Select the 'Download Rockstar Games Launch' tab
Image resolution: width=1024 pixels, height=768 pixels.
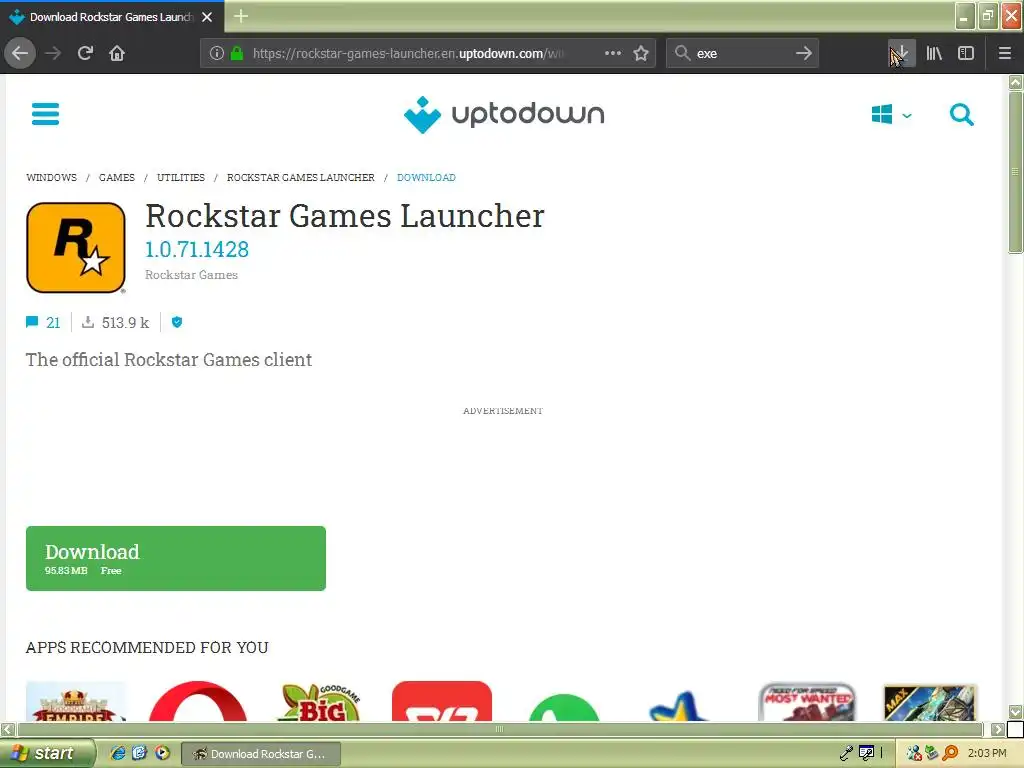[x=111, y=17]
